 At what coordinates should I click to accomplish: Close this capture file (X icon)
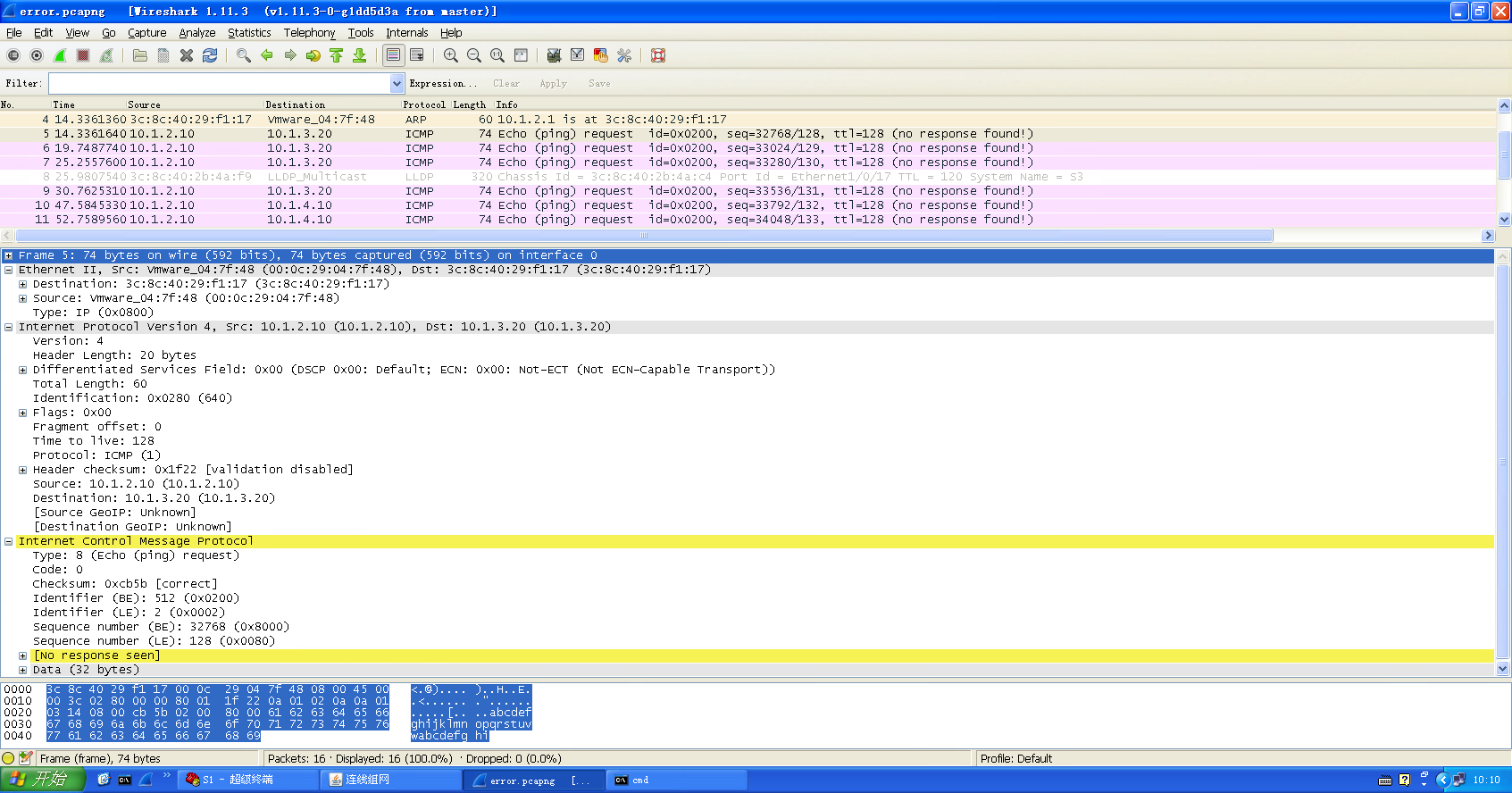(187, 55)
